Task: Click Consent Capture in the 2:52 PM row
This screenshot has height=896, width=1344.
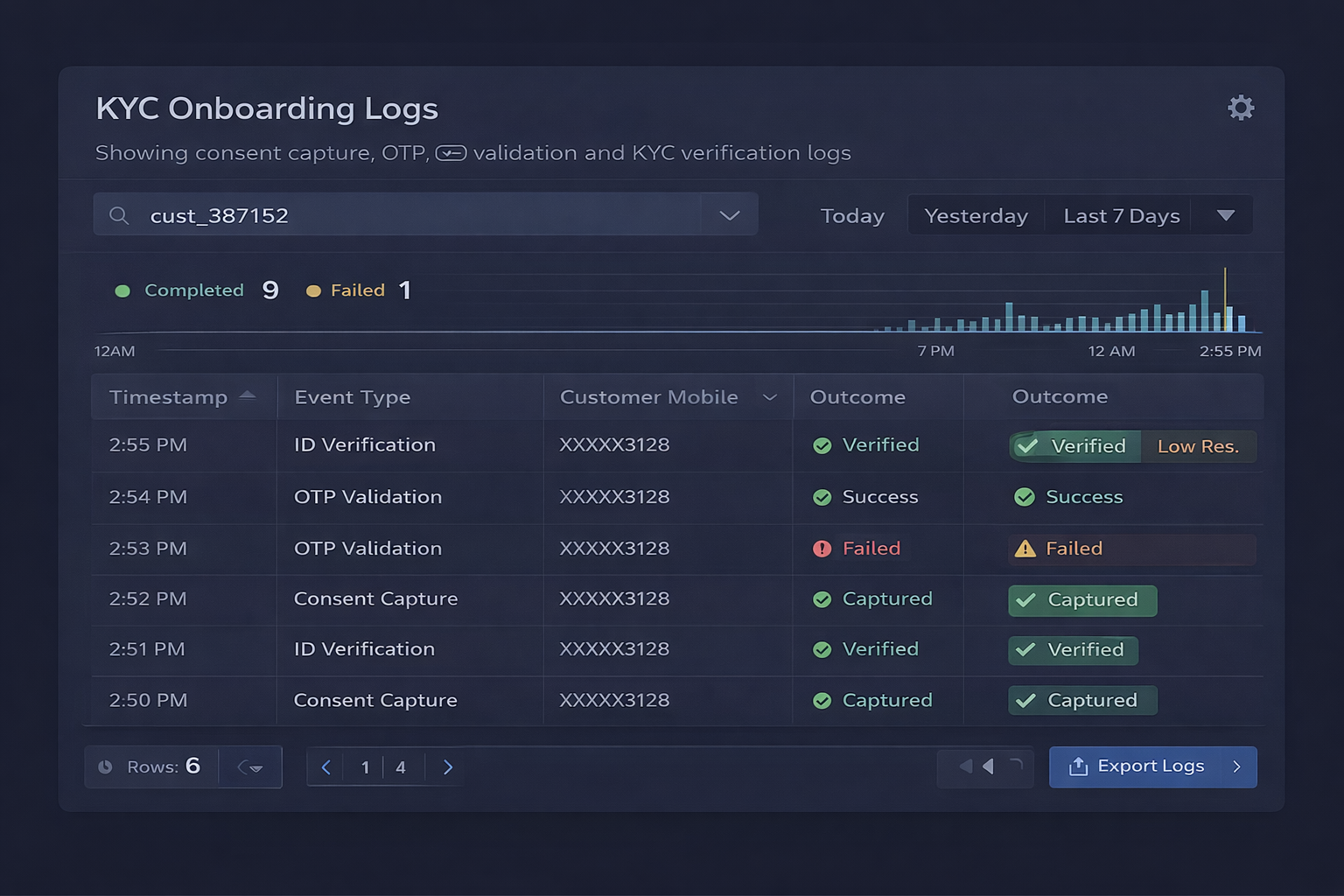Action: coord(375,599)
